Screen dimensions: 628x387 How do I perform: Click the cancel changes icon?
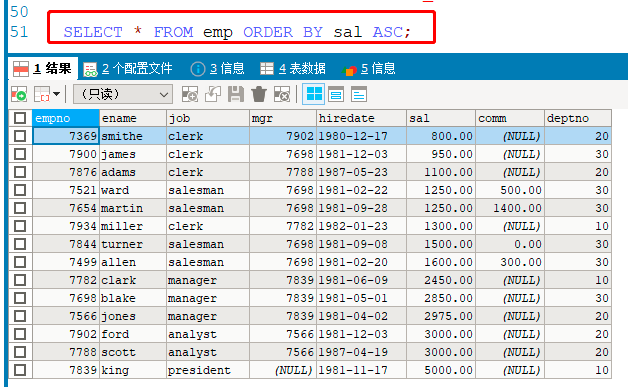282,95
